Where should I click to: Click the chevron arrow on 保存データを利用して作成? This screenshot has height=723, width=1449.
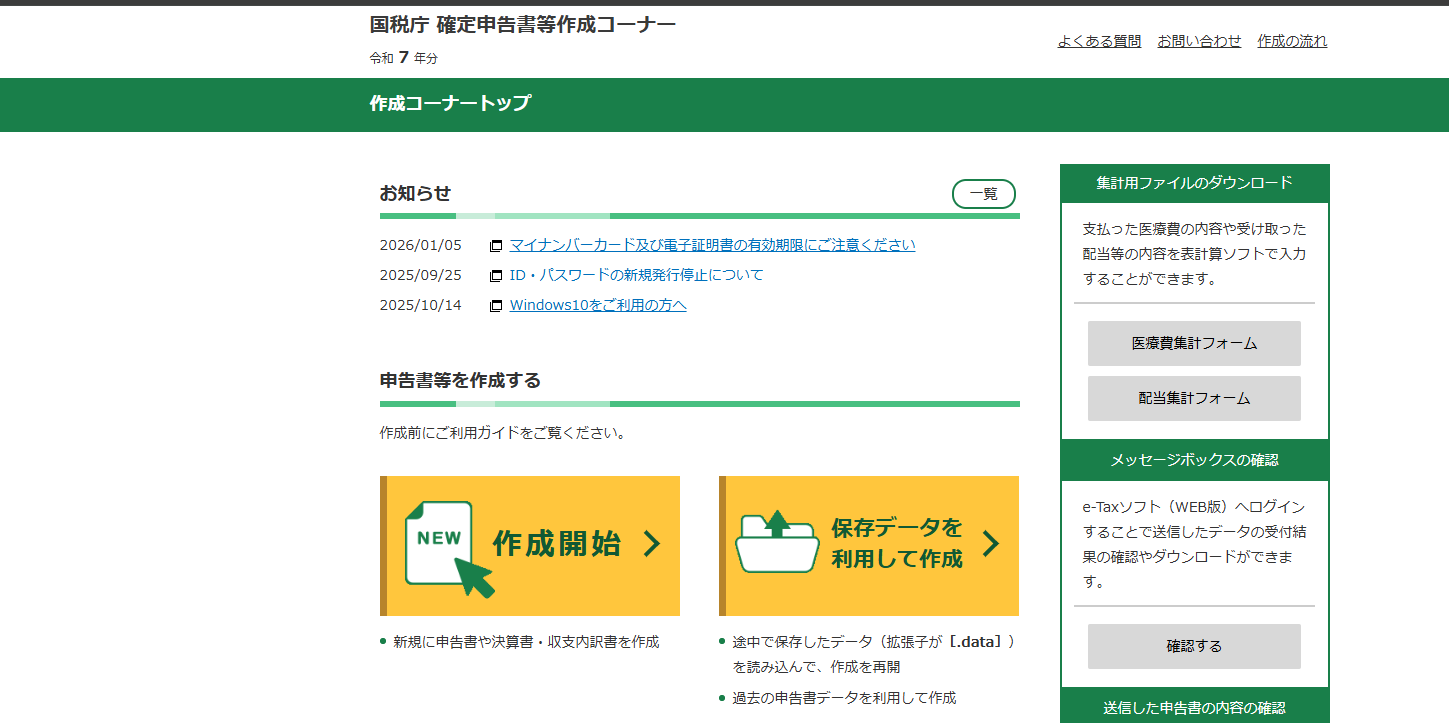(992, 545)
